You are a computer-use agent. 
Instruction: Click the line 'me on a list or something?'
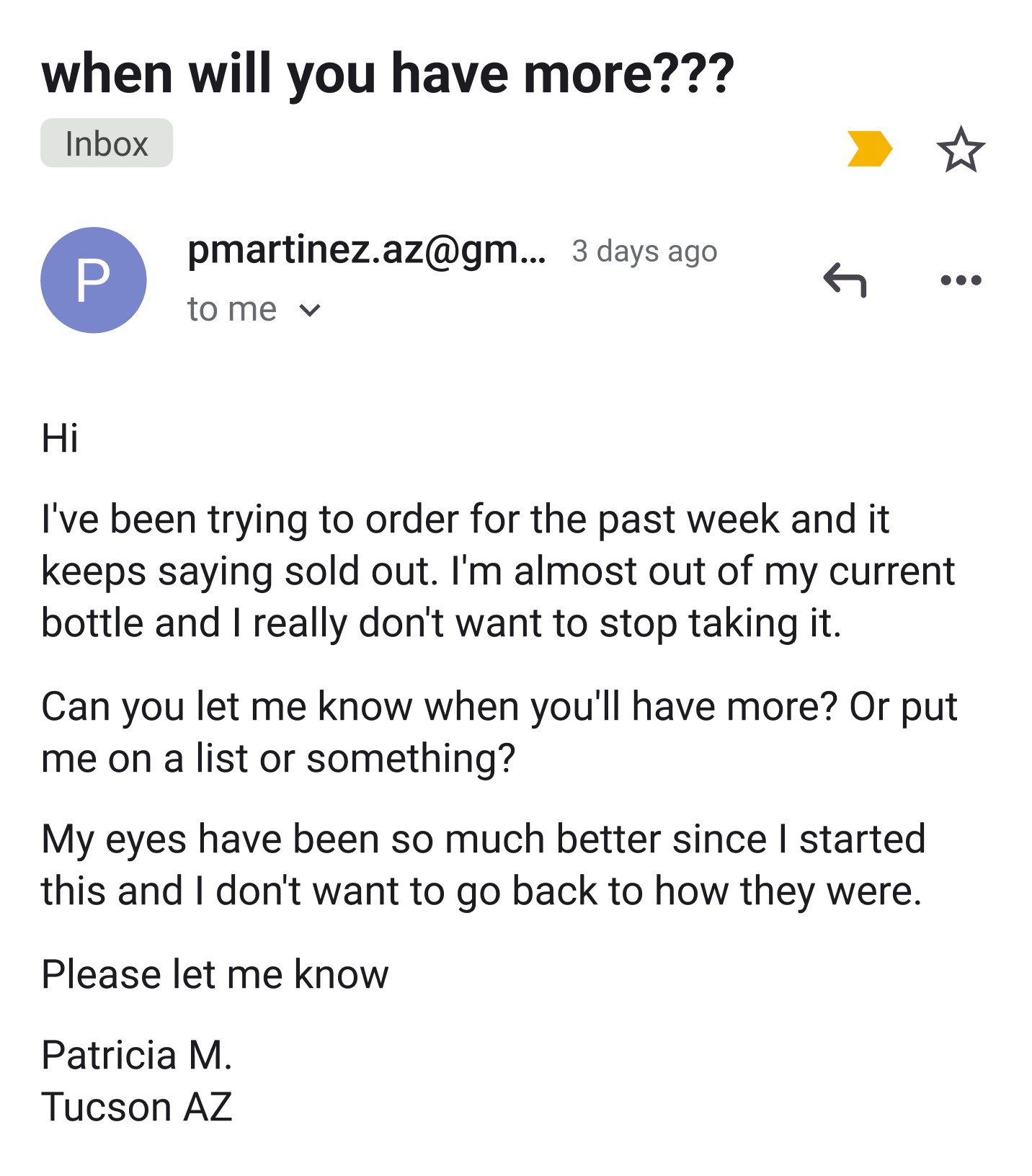click(278, 758)
